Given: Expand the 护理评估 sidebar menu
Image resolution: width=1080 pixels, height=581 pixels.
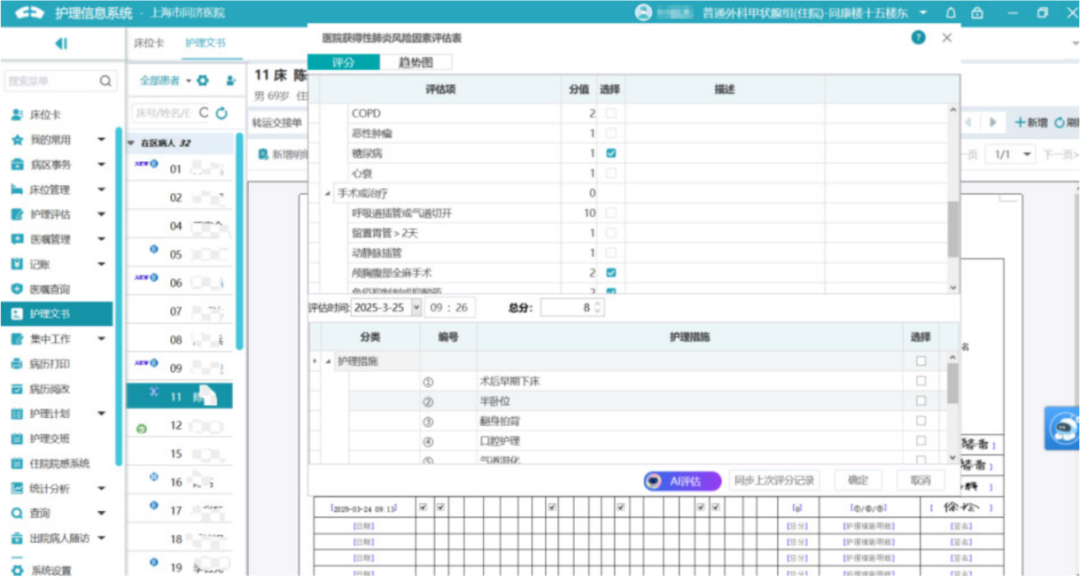Looking at the screenshot, I should click(x=101, y=215).
